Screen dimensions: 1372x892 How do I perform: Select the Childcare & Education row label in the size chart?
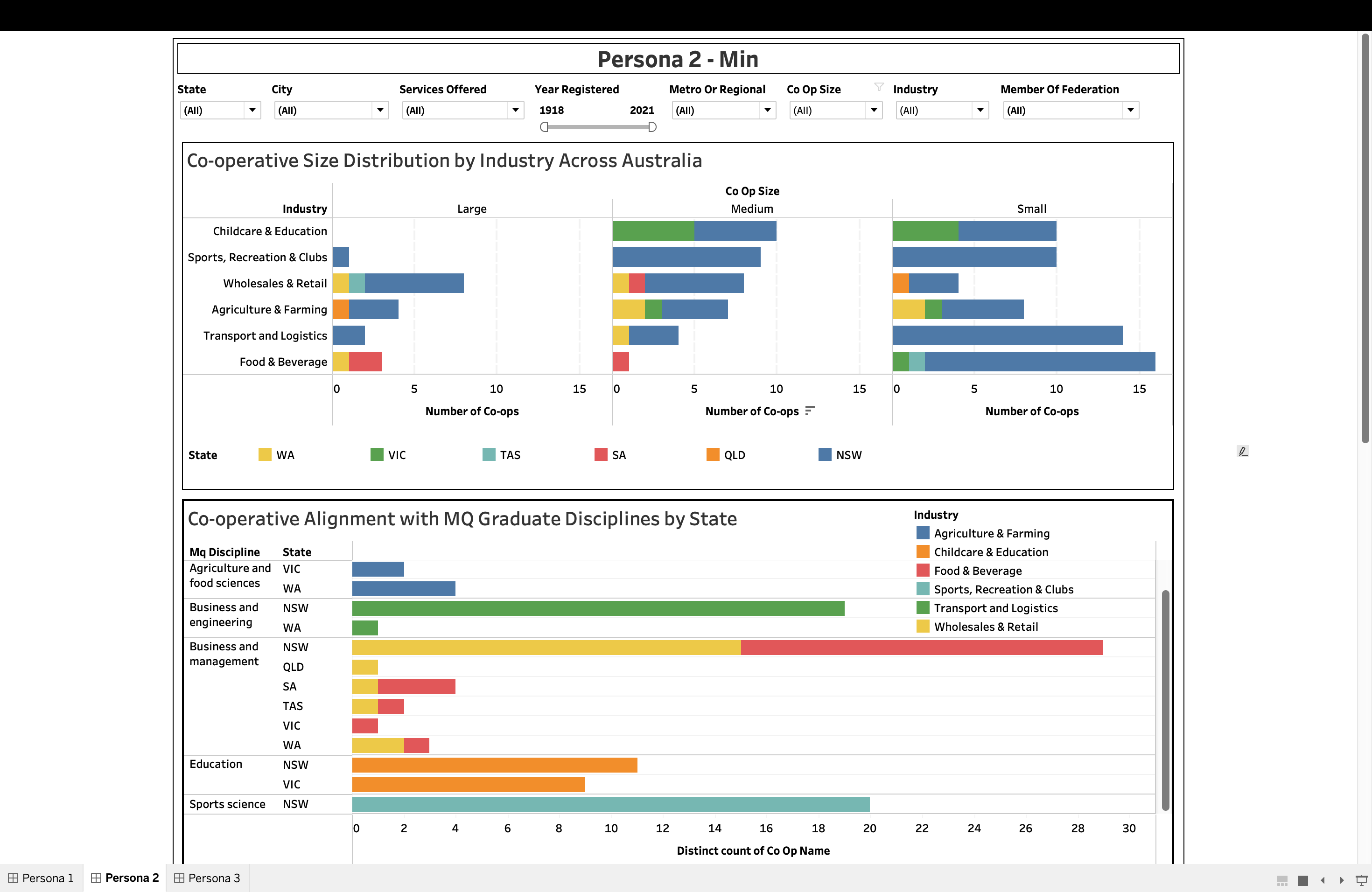point(270,231)
